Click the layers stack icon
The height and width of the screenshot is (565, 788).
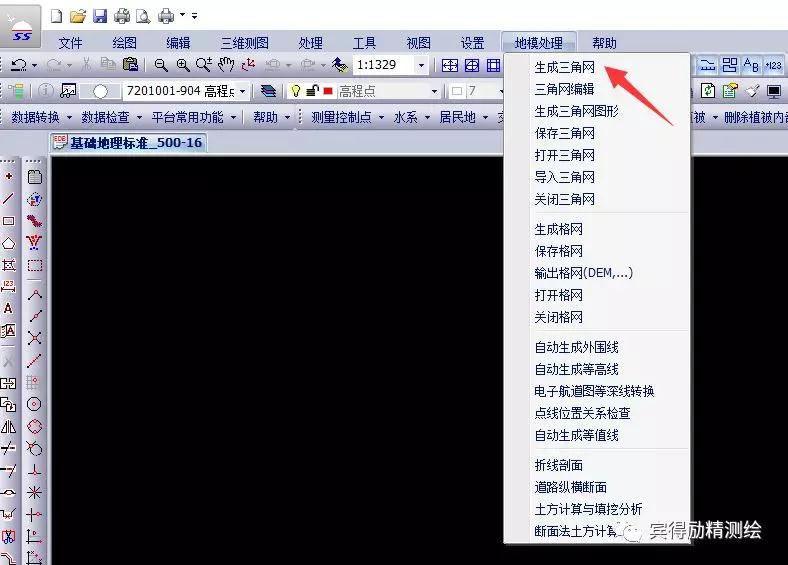(268, 91)
